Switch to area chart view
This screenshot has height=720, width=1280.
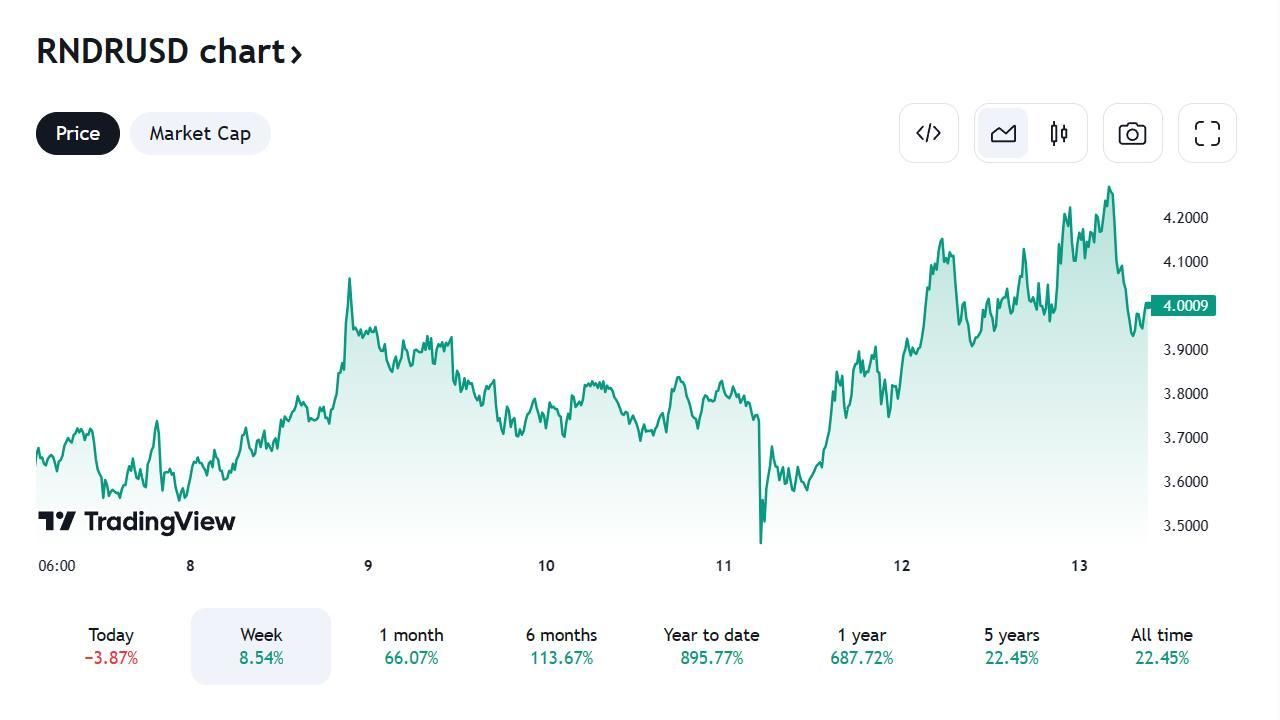click(x=1003, y=133)
